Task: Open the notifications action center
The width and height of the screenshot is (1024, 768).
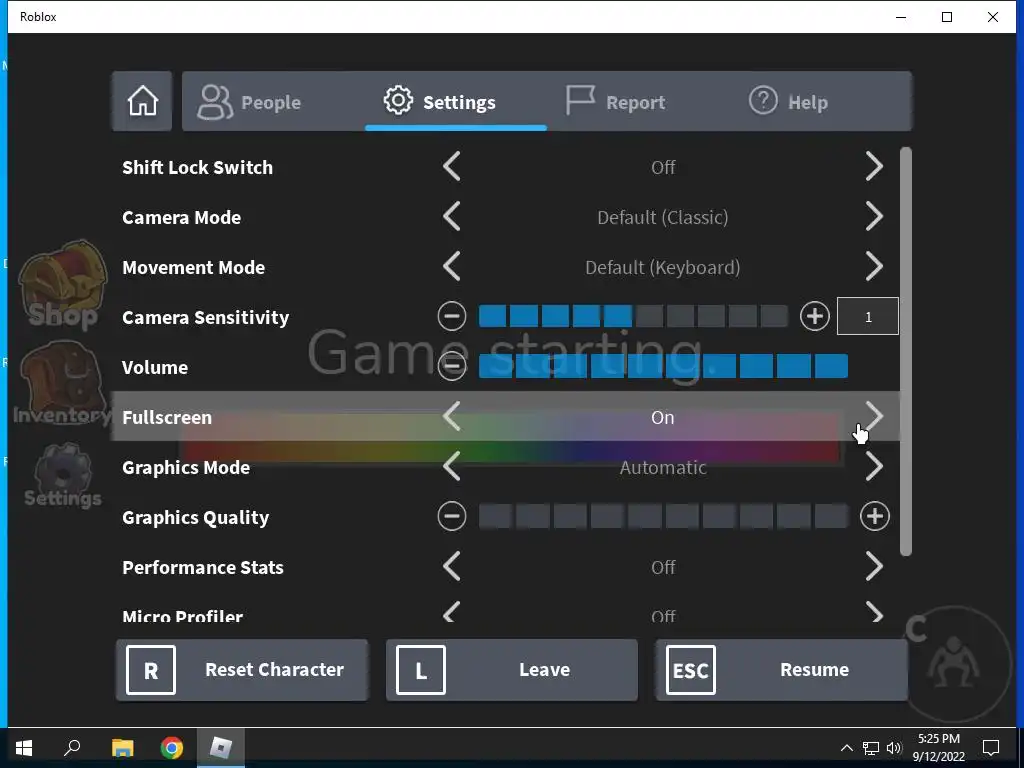Action: tap(991, 748)
